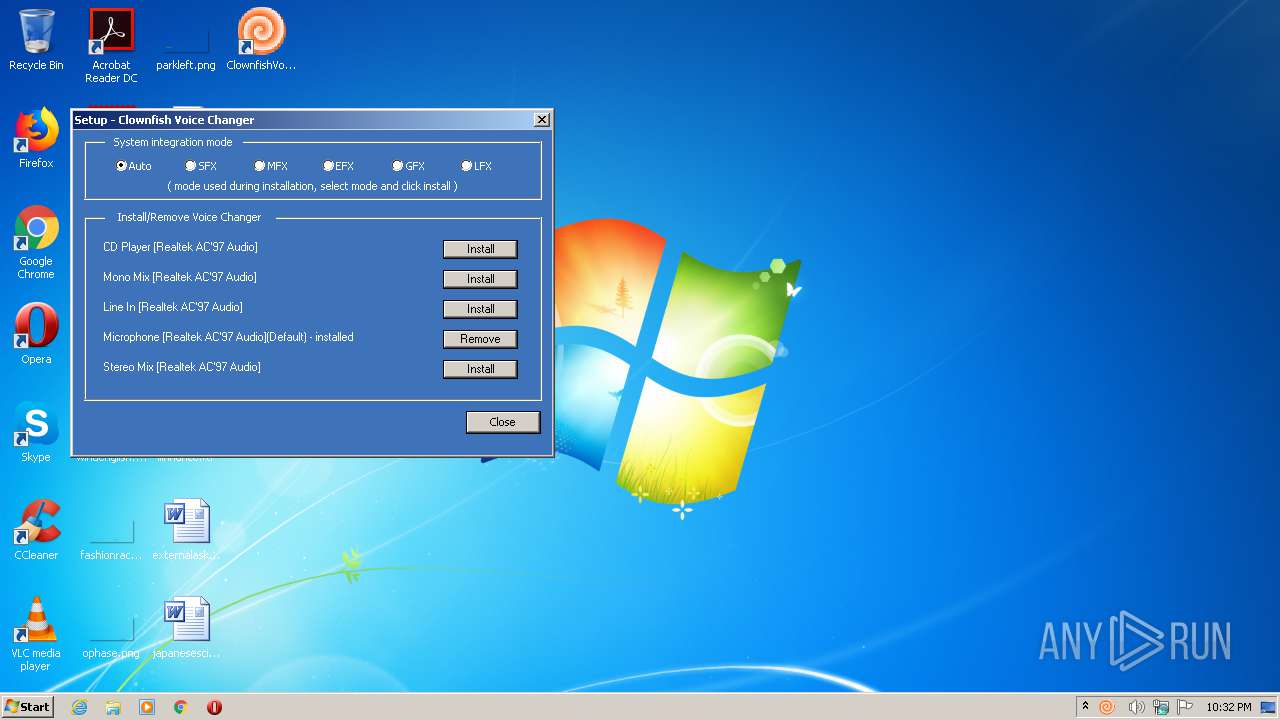This screenshot has height=720, width=1280.
Task: Show hidden tray icons arrow
Action: [x=1085, y=707]
